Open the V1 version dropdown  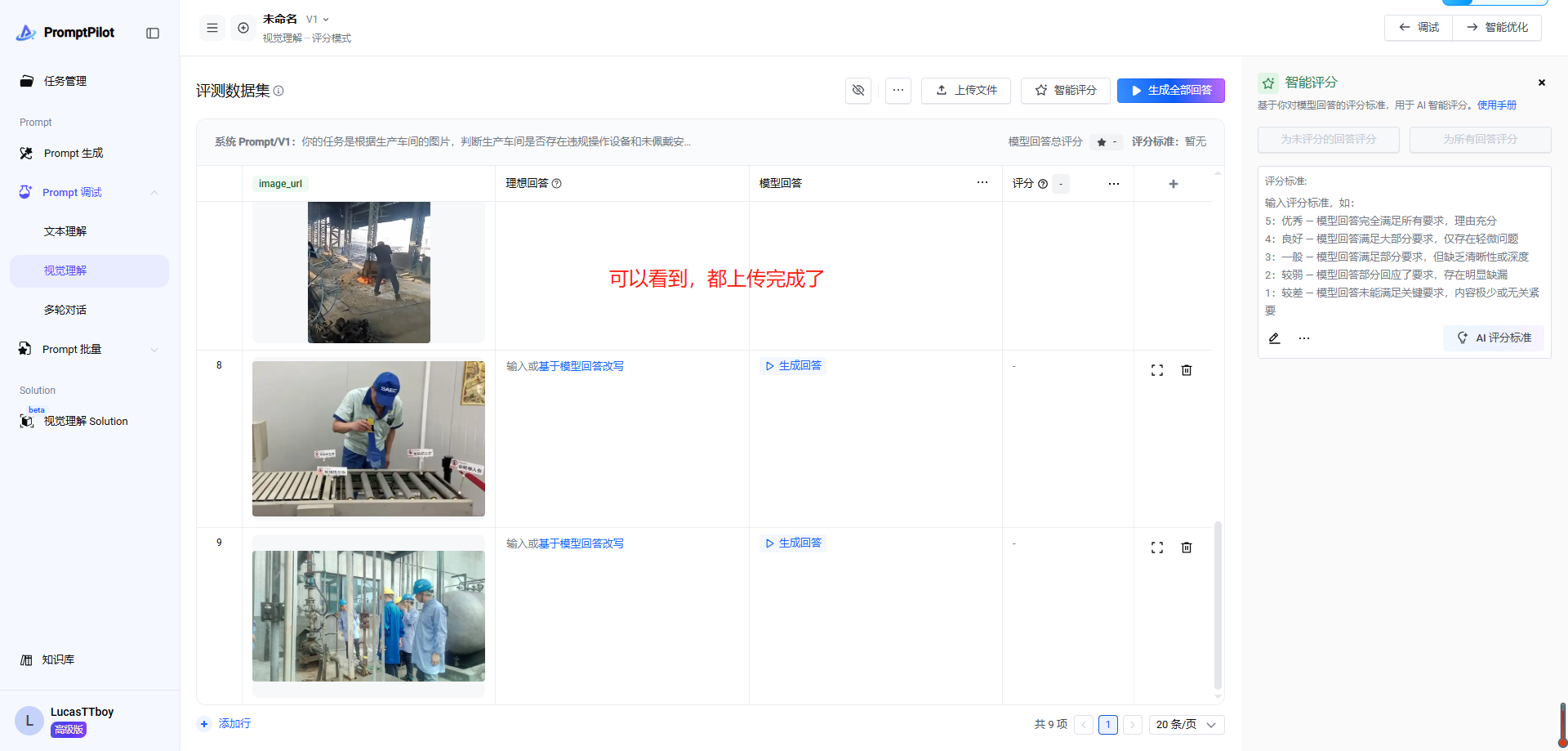(318, 20)
